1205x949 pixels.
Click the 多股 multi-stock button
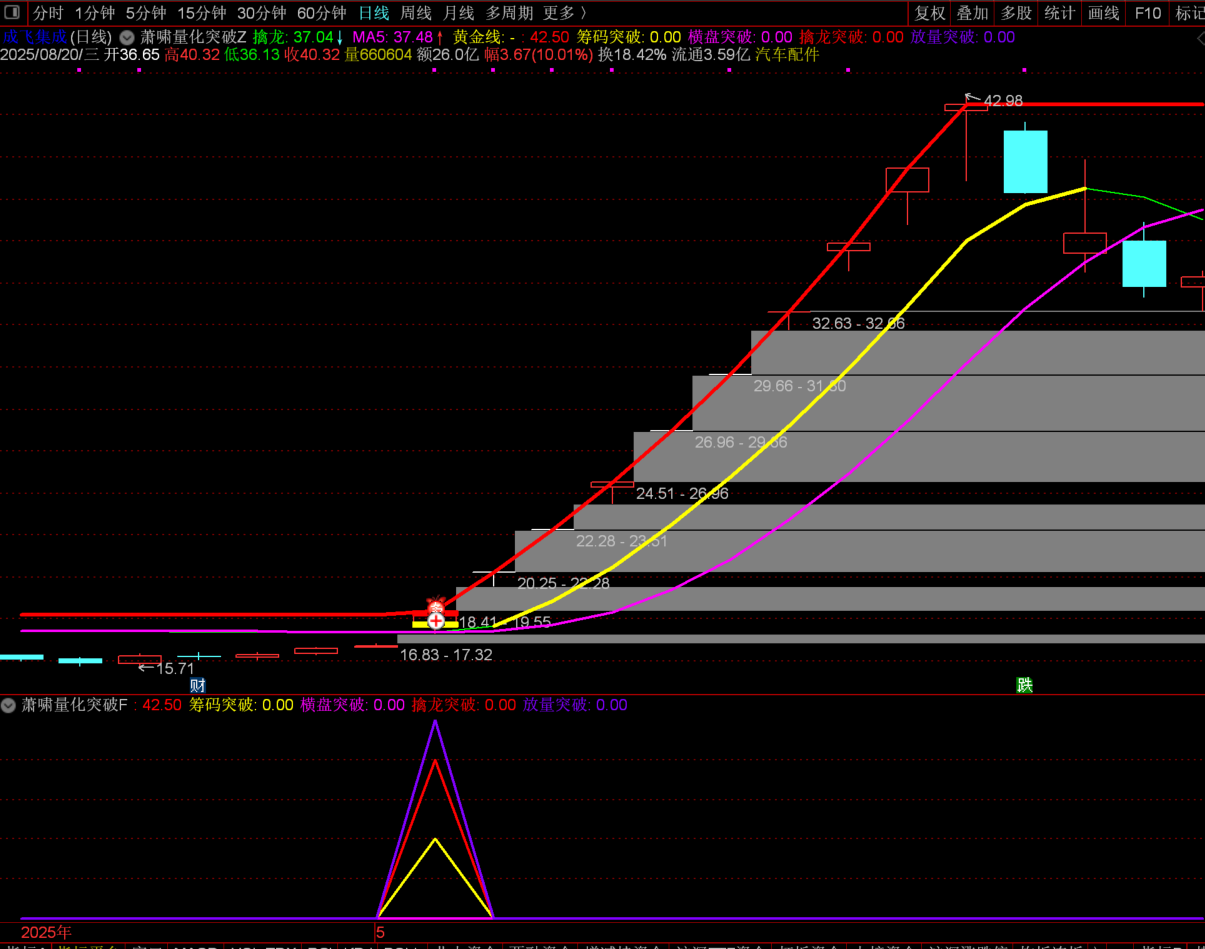[x=1016, y=13]
